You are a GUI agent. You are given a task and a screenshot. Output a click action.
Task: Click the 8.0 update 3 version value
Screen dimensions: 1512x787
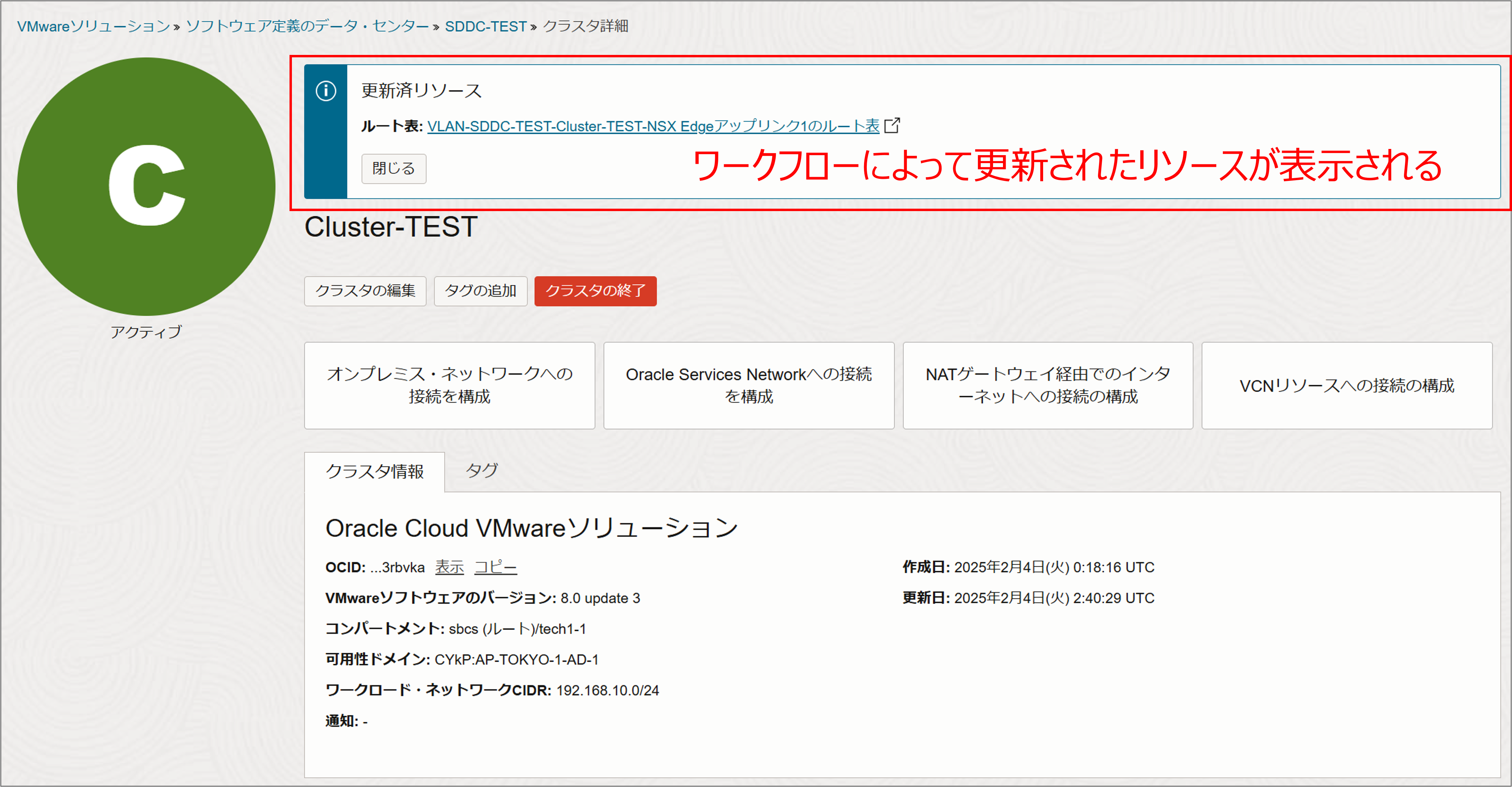point(600,599)
